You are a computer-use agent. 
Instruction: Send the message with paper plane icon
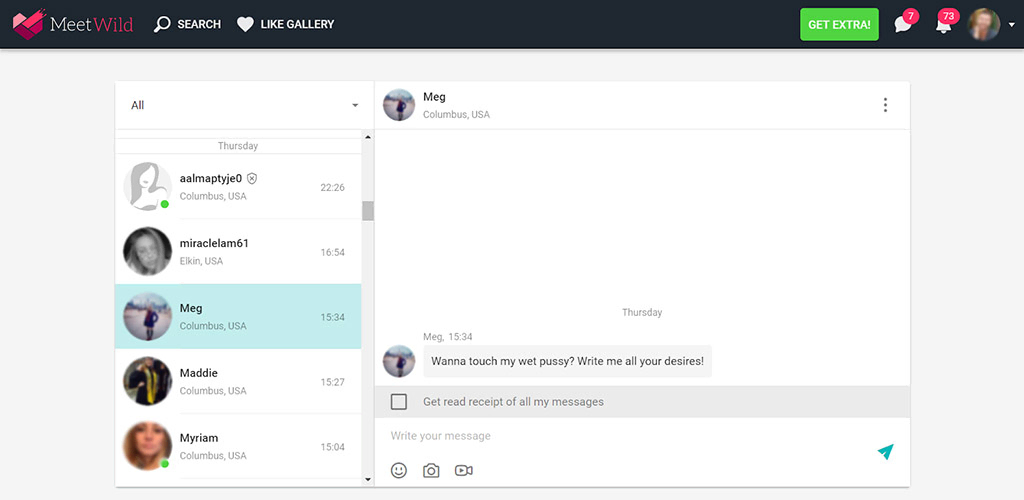coord(885,452)
